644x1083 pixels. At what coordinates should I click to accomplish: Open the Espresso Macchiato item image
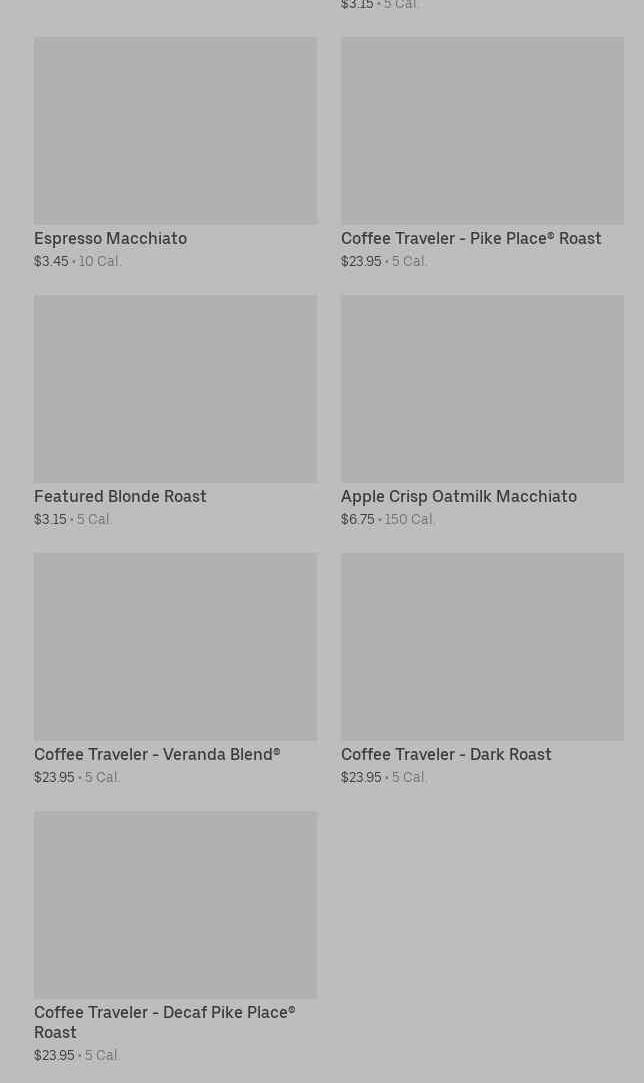tap(176, 131)
